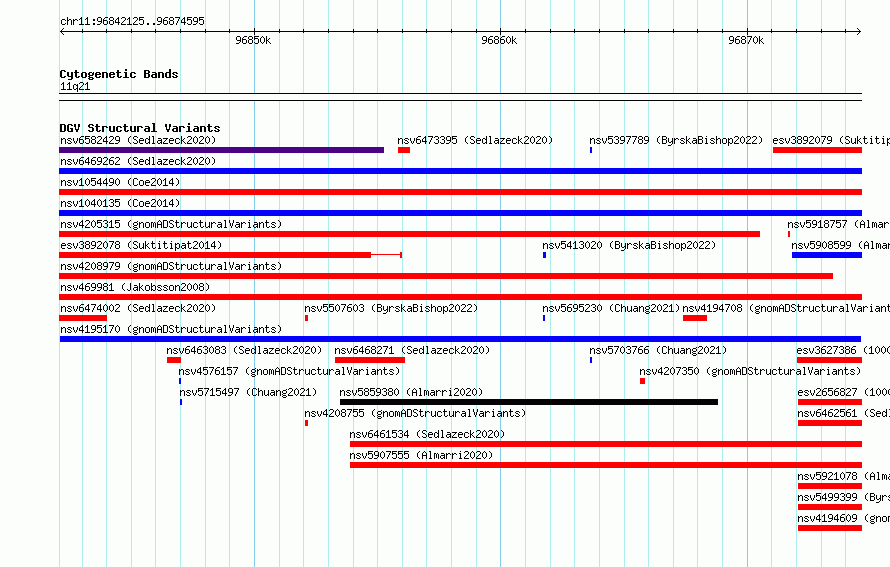Image resolution: width=890 pixels, height=567 pixels.
Task: Select the red nsv5907555 variant bar
Action: (x=606, y=465)
